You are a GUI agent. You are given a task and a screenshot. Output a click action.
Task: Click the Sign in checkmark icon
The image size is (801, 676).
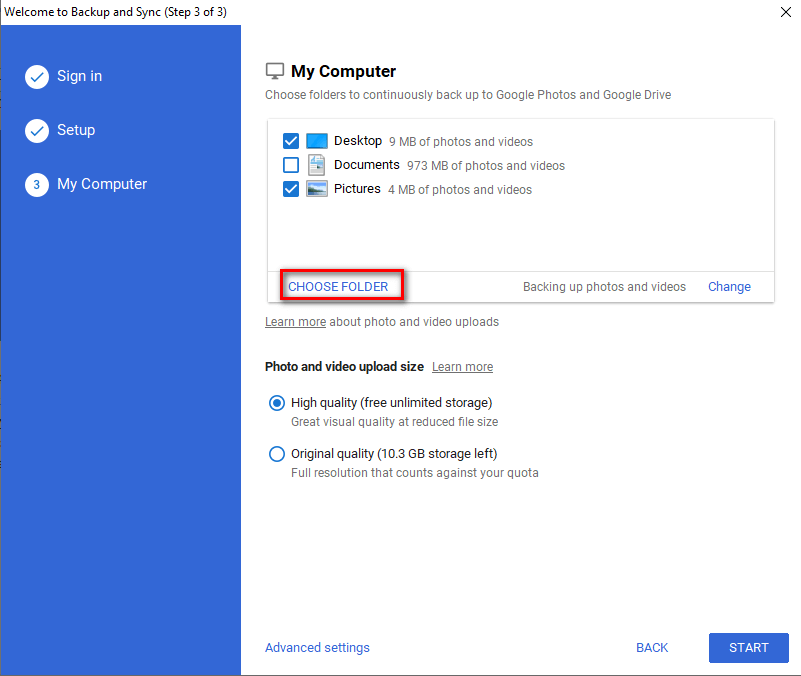[x=36, y=76]
